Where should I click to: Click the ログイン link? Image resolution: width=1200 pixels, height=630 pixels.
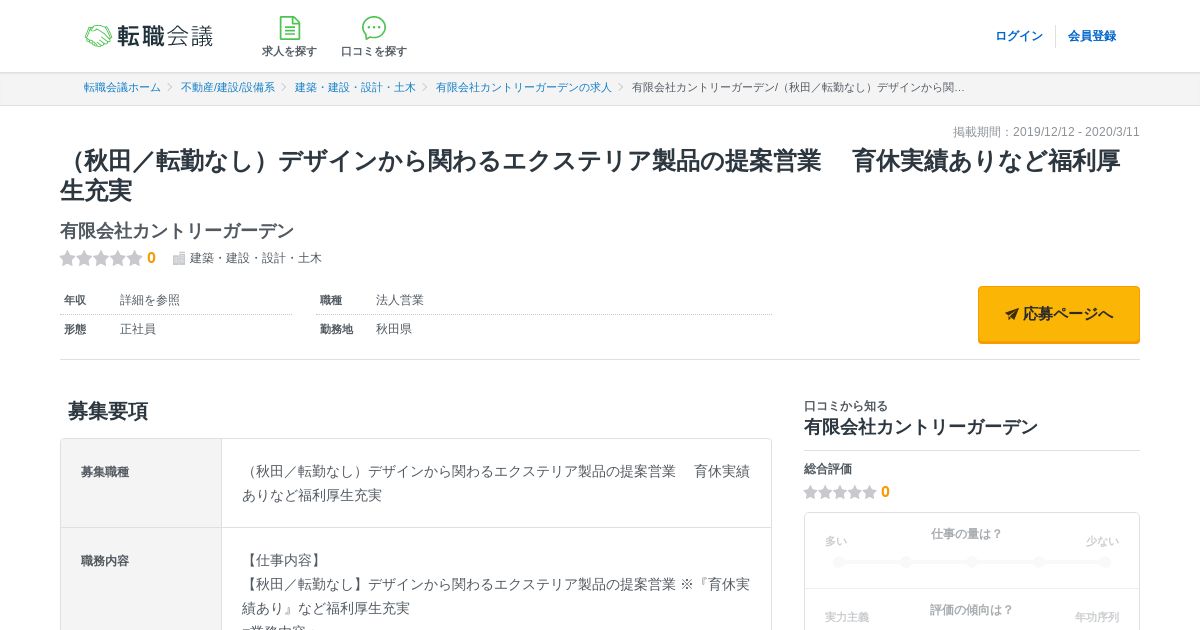[x=1019, y=36]
